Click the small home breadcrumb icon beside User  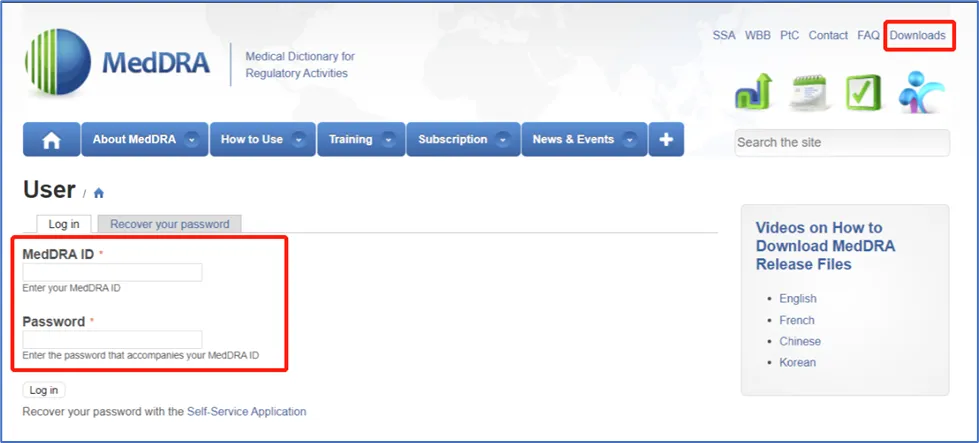click(99, 193)
